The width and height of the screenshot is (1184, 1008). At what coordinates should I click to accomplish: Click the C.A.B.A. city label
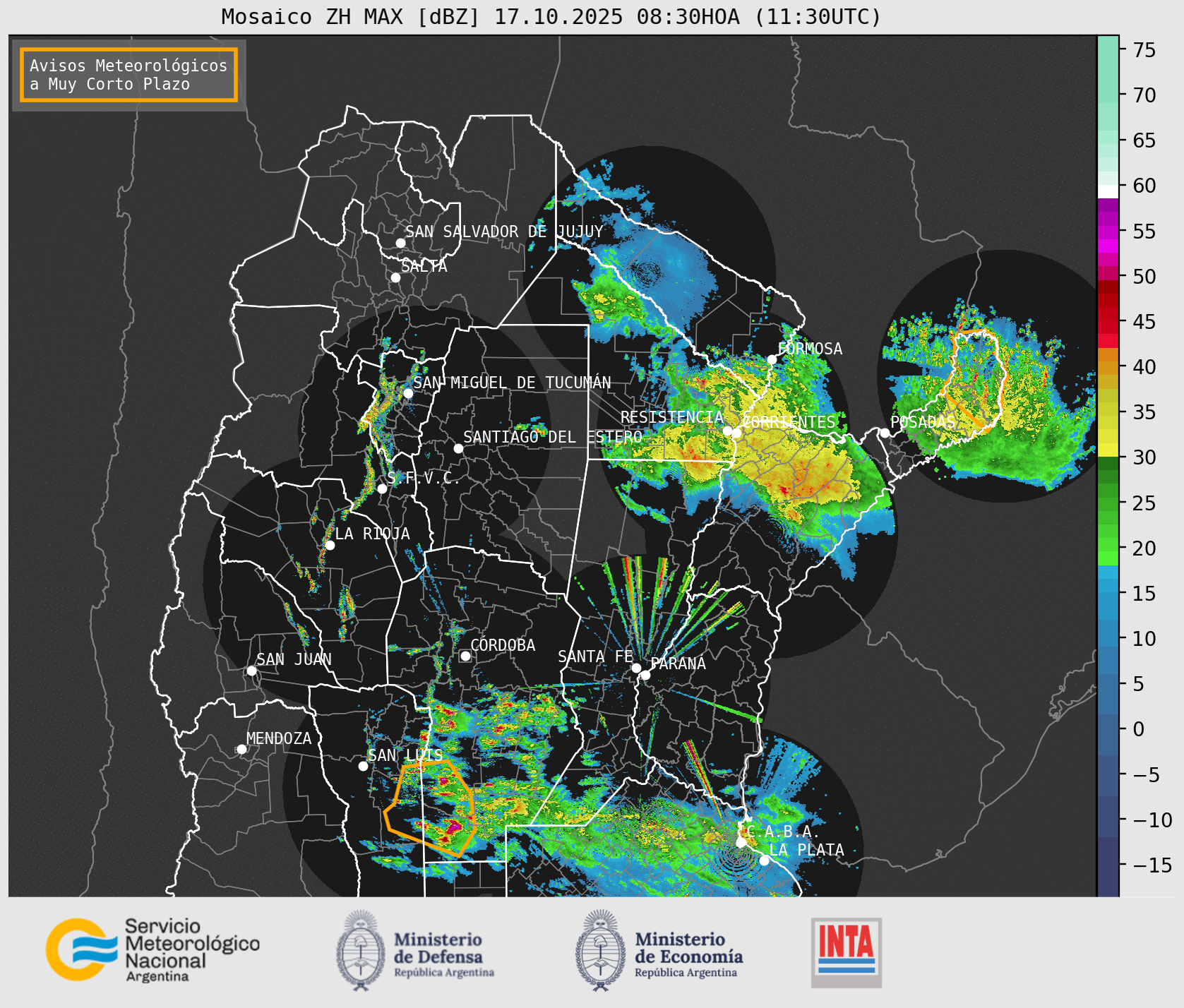click(783, 832)
